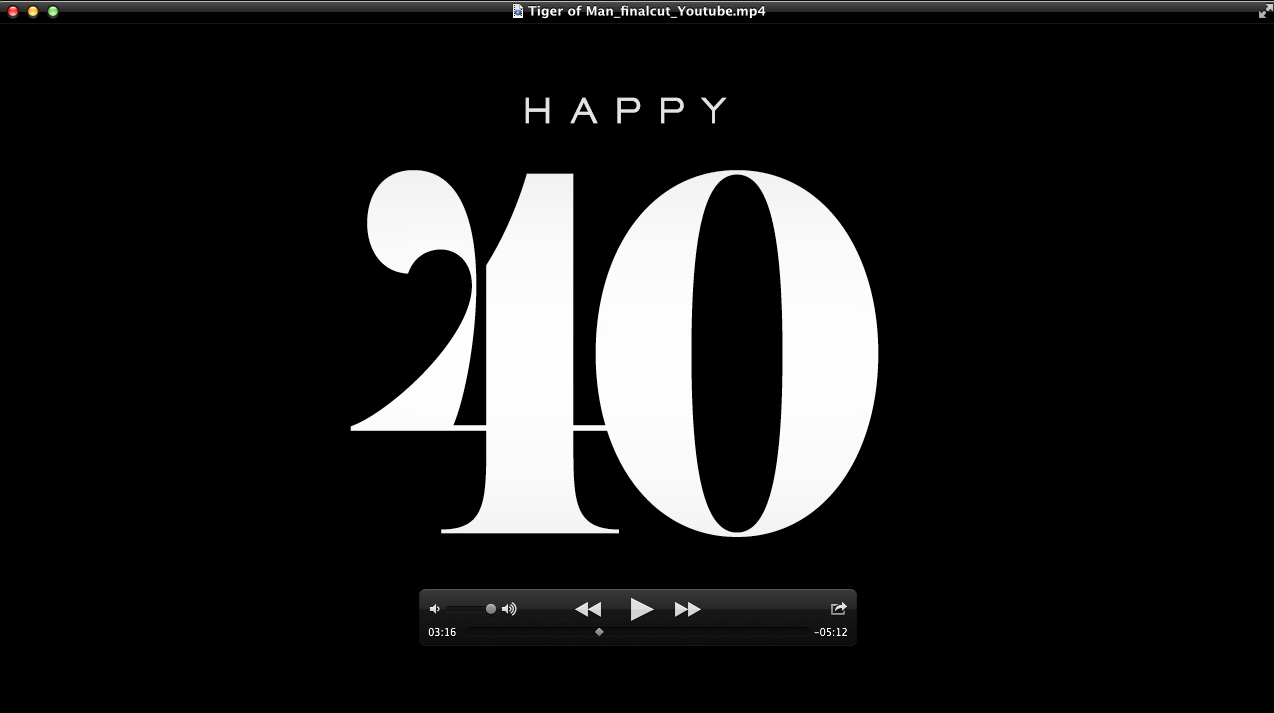
Task: Click the movie file icon in title bar
Action: click(x=518, y=11)
